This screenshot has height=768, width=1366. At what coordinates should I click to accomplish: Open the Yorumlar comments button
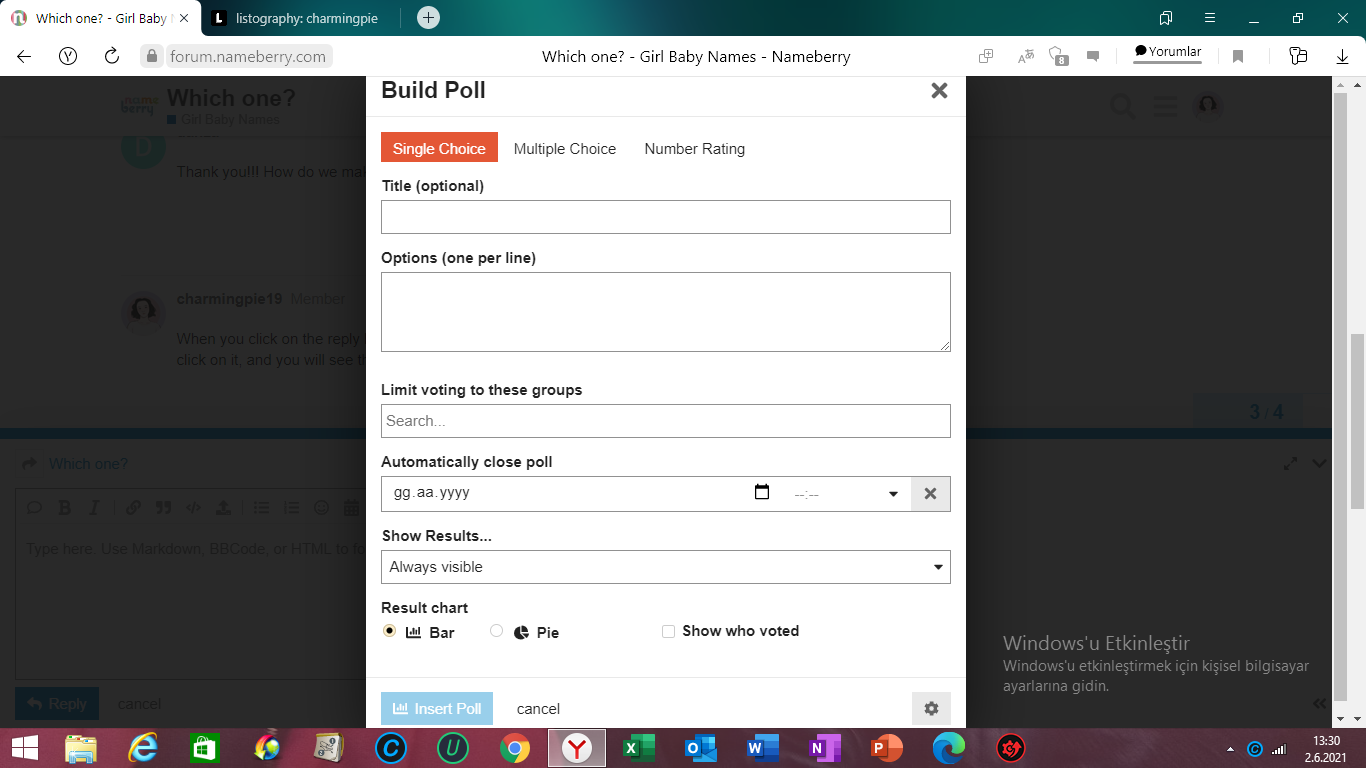coord(1167,53)
